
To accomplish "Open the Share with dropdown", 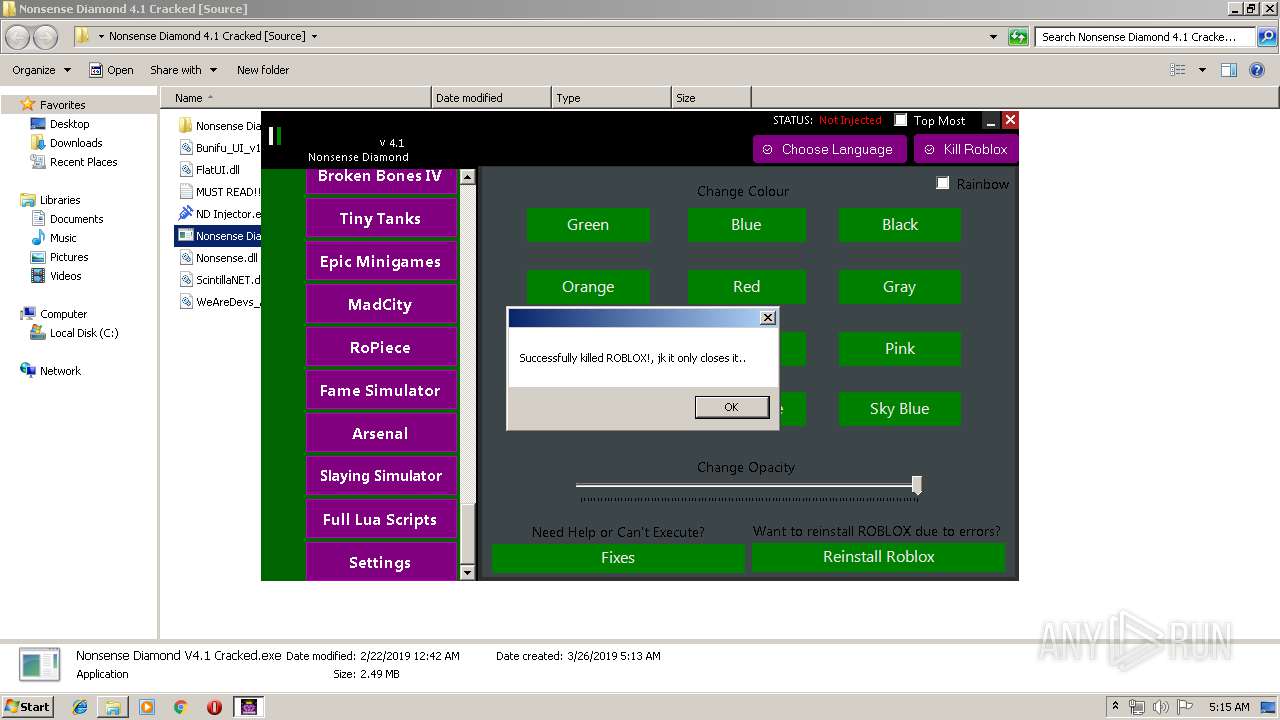I will tap(182, 70).
